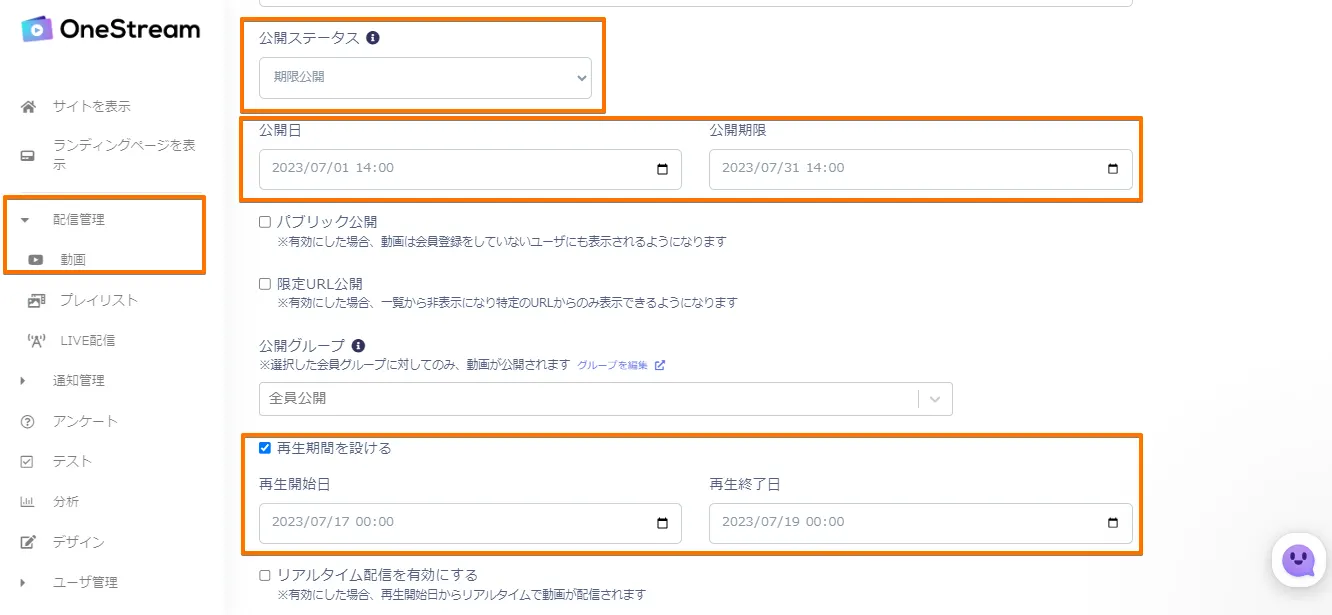The image size is (1332, 615).
Task: Open calendar picker for 公開期限
Action: pyautogui.click(x=1113, y=169)
